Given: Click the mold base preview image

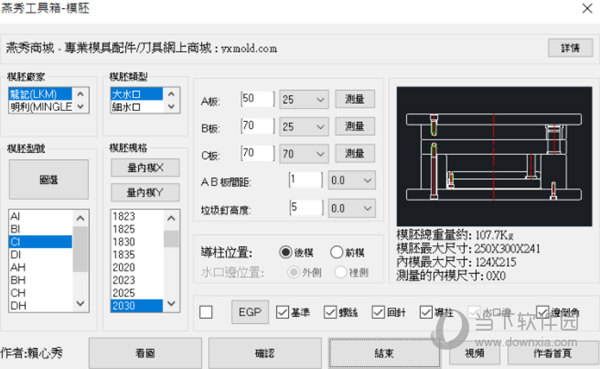Looking at the screenshot, I should (494, 156).
